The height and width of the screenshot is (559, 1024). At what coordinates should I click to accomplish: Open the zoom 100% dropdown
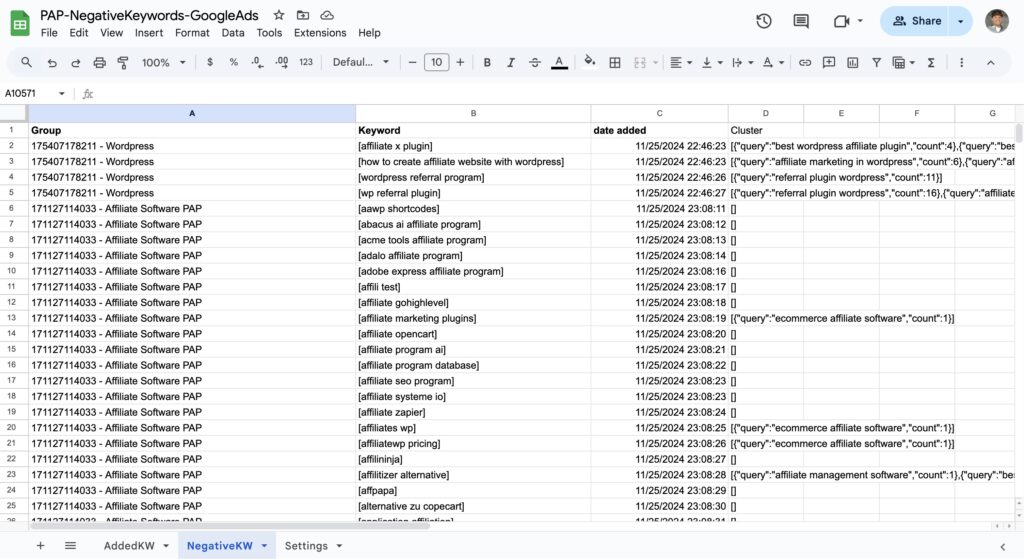point(163,63)
